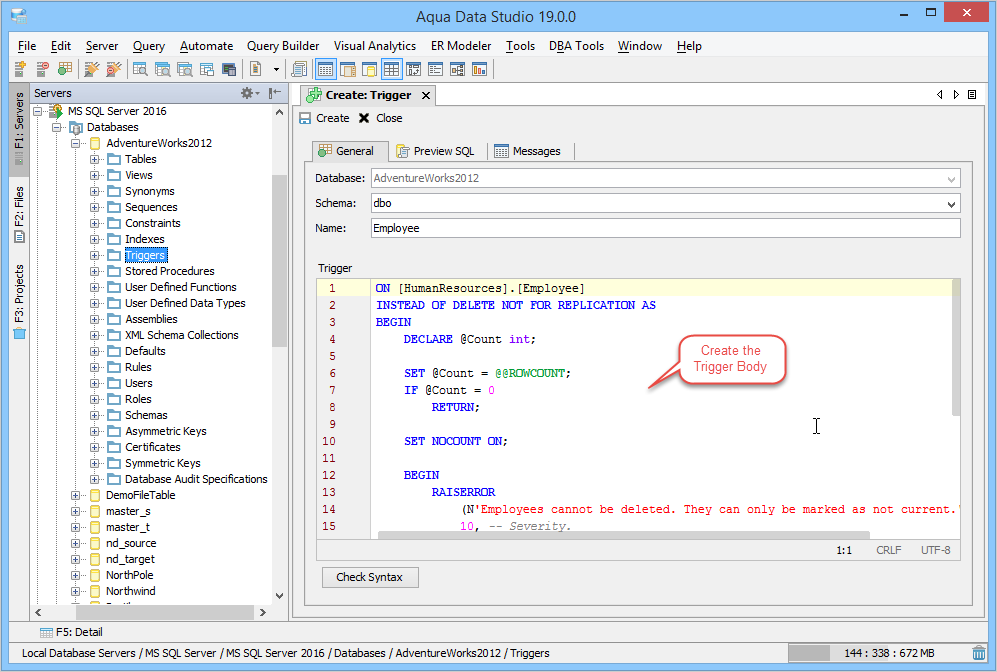Click the trigger editor horizontal scrollbar

tap(620, 535)
